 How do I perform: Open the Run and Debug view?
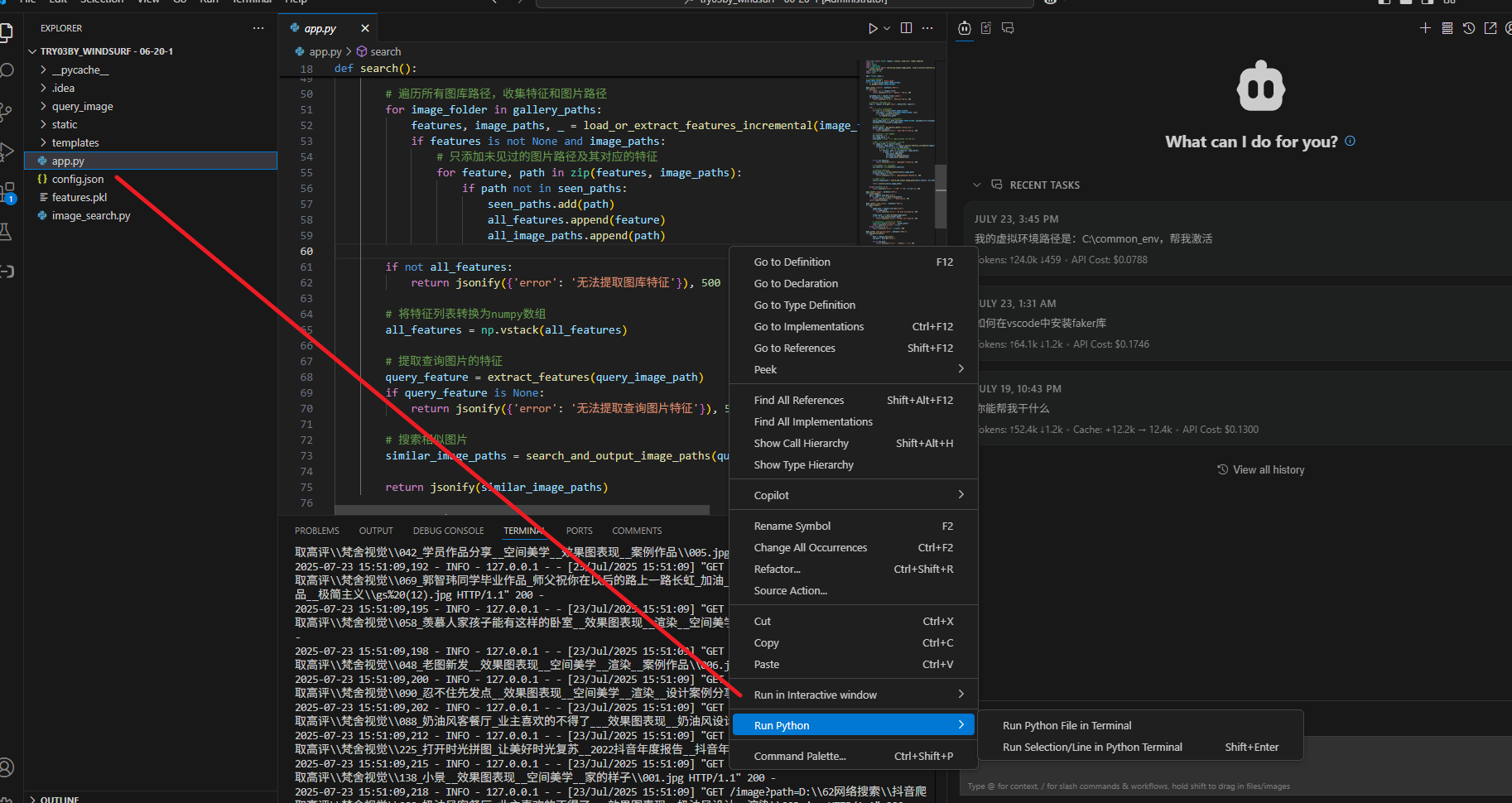[x=6, y=151]
